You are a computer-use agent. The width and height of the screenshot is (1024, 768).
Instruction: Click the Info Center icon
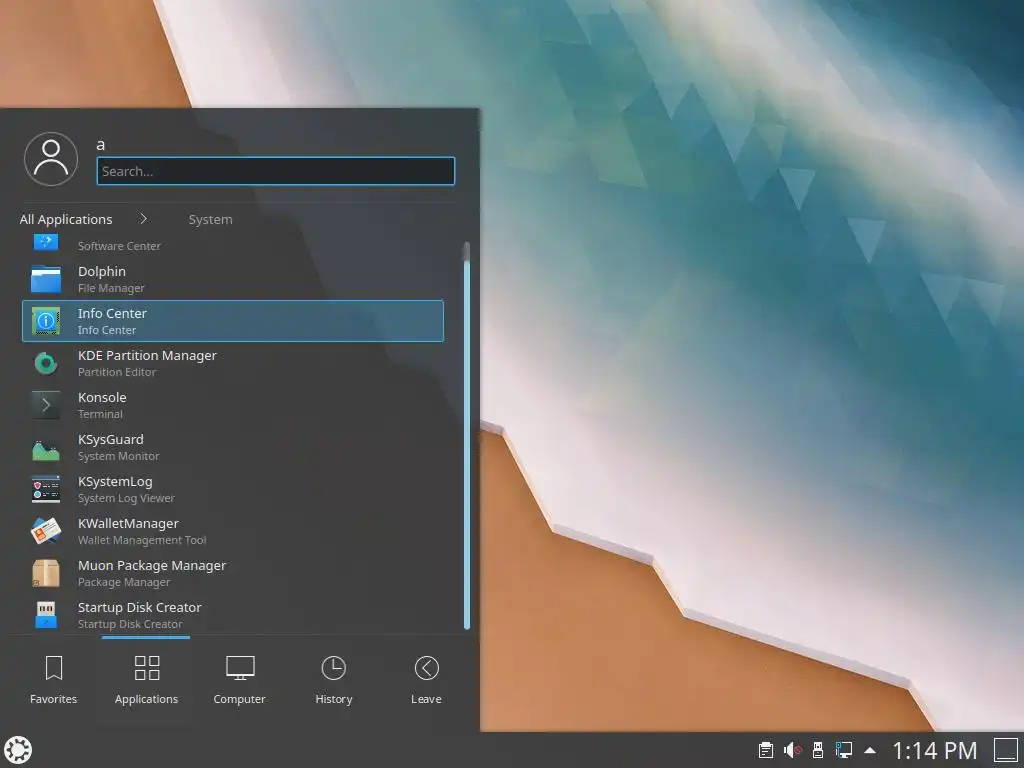tap(46, 321)
